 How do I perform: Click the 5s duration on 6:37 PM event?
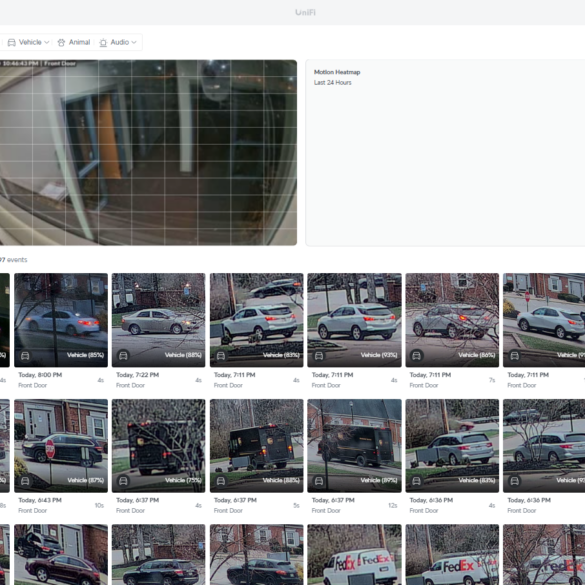click(296, 506)
